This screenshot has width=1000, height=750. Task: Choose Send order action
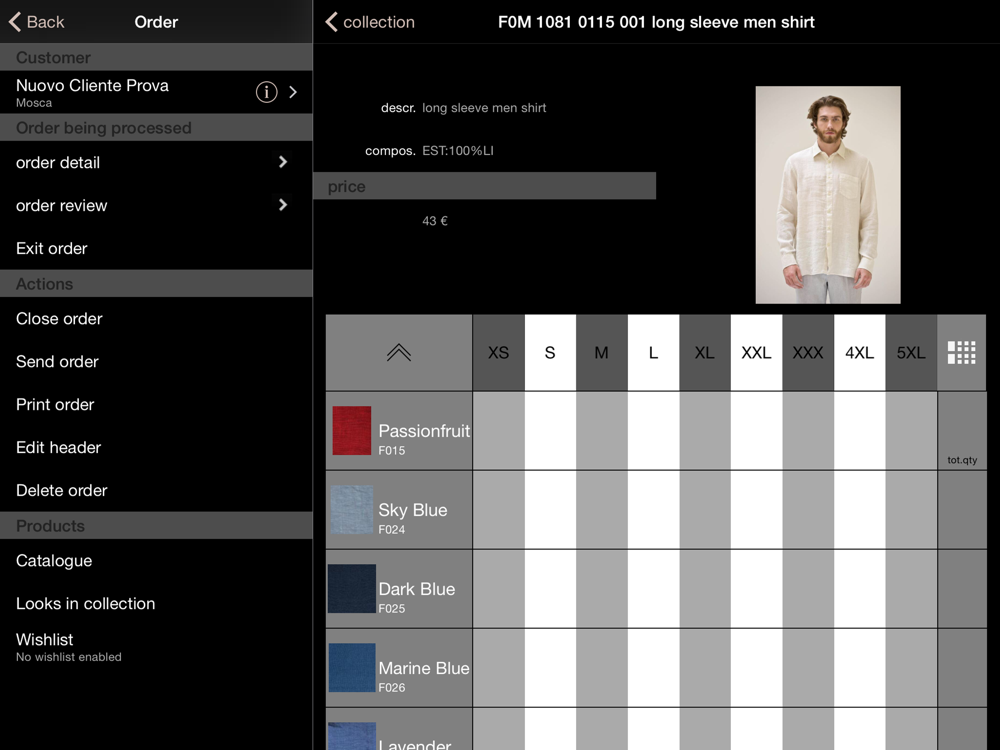[156, 361]
